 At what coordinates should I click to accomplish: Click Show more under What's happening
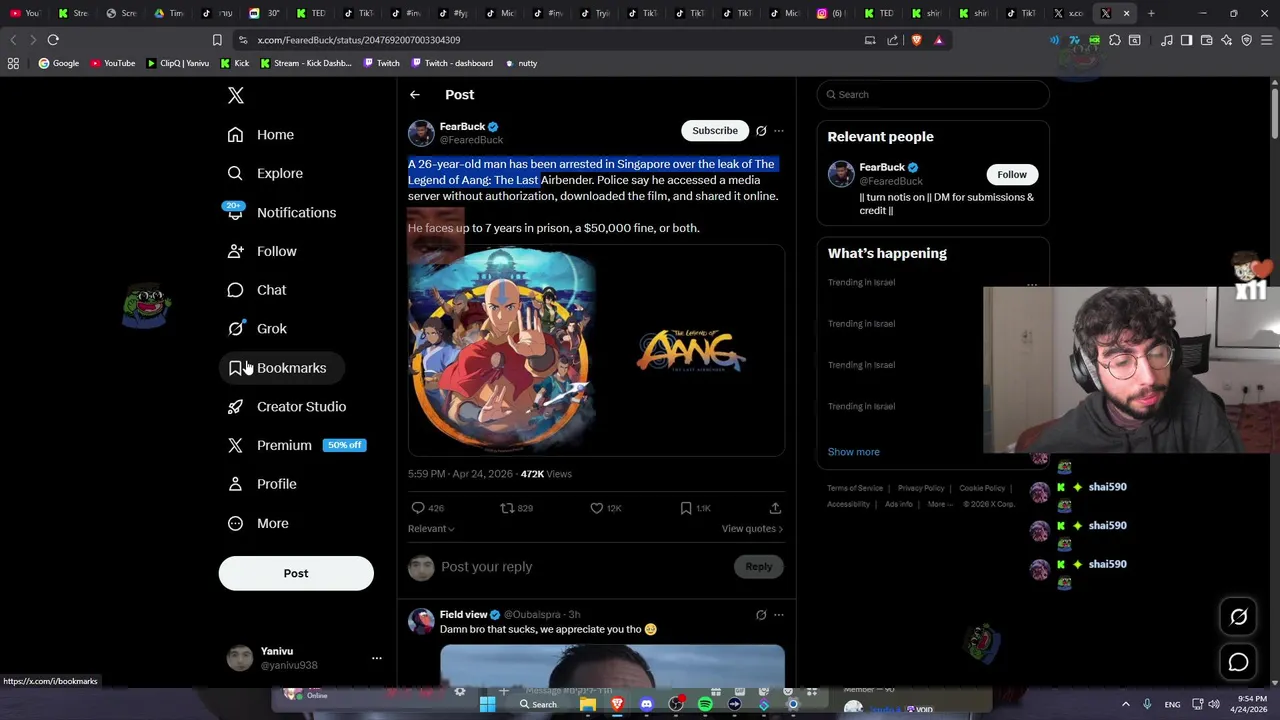pyautogui.click(x=854, y=452)
